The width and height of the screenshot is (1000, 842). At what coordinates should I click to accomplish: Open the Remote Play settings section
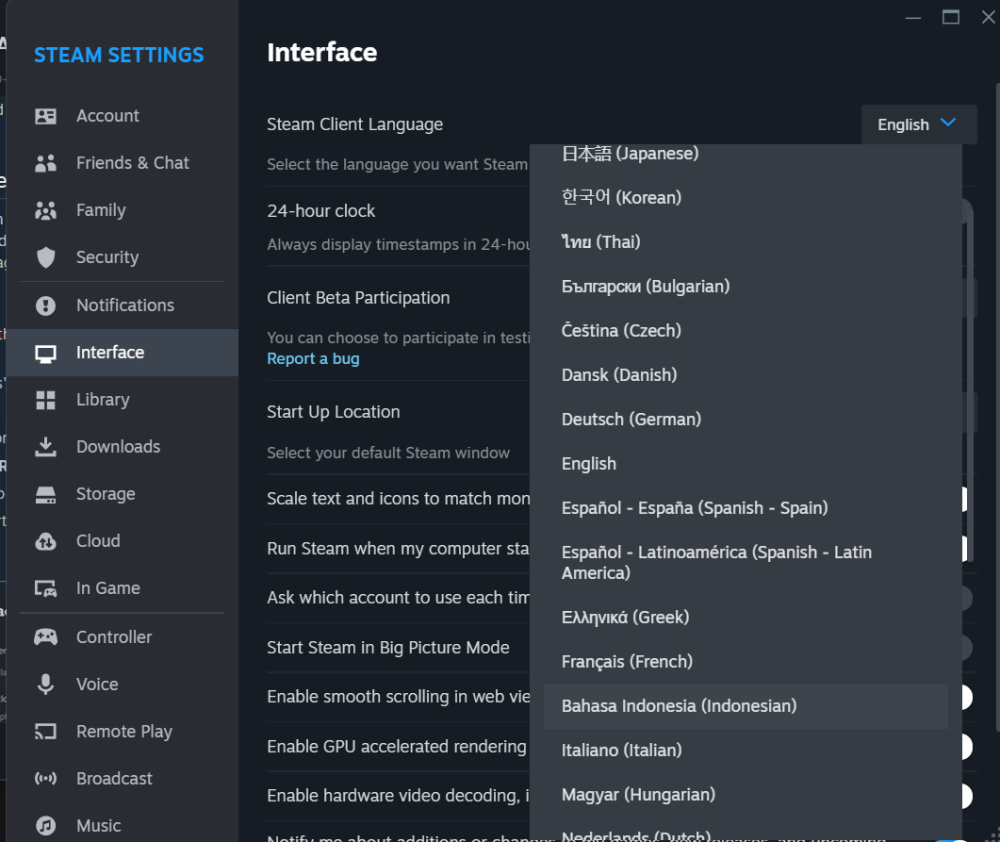[124, 732]
